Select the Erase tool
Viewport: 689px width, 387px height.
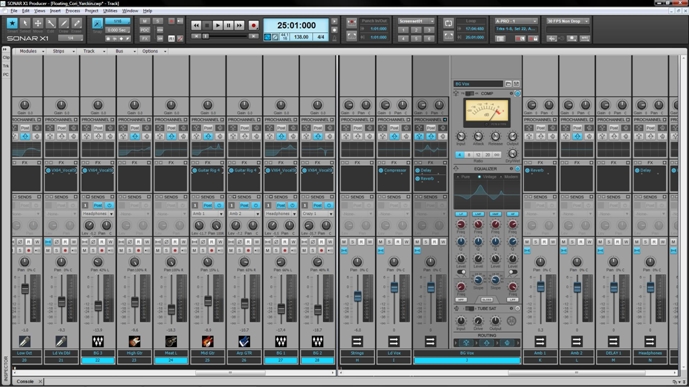coord(77,23)
